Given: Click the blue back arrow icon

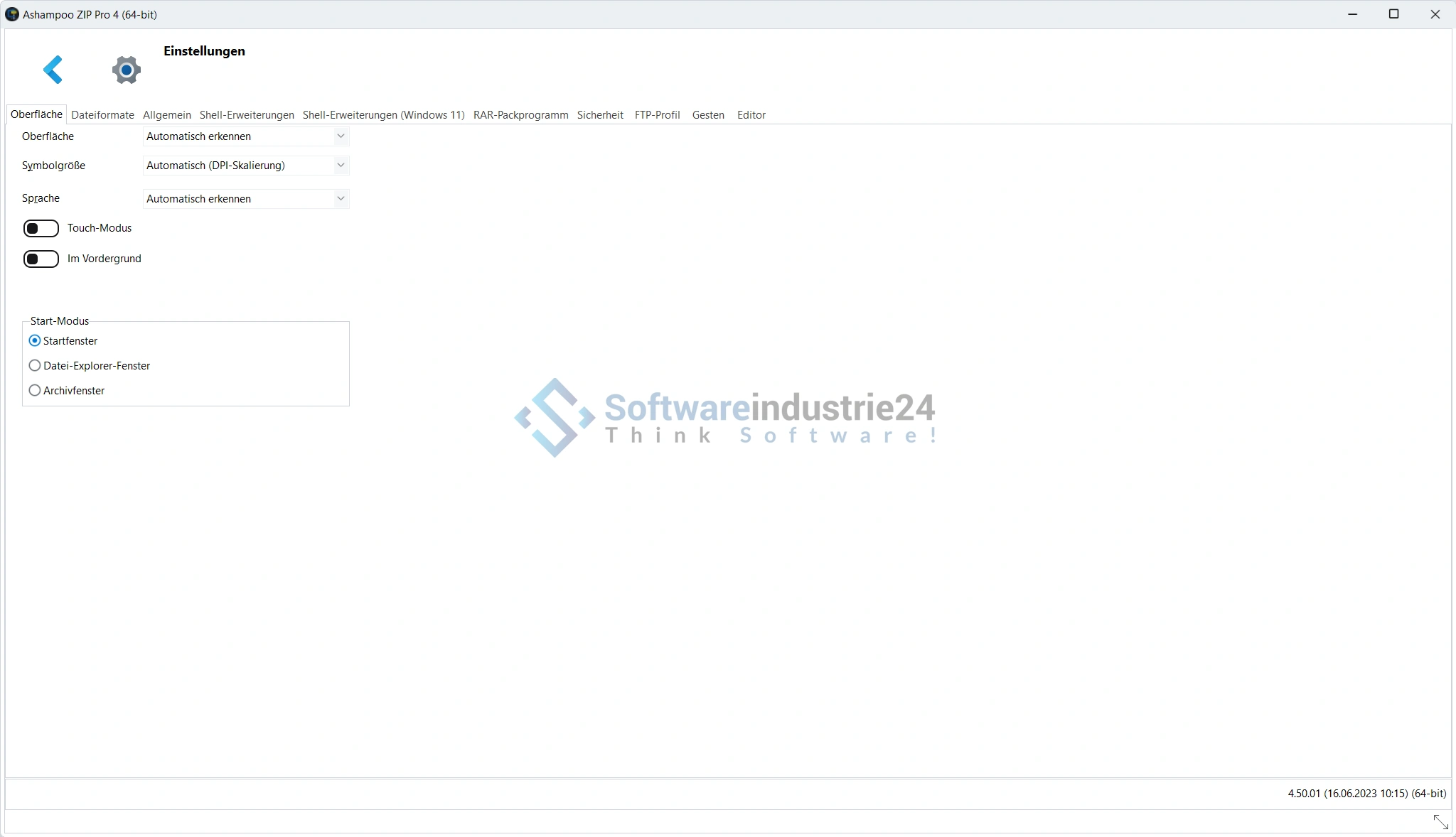Looking at the screenshot, I should coord(53,70).
